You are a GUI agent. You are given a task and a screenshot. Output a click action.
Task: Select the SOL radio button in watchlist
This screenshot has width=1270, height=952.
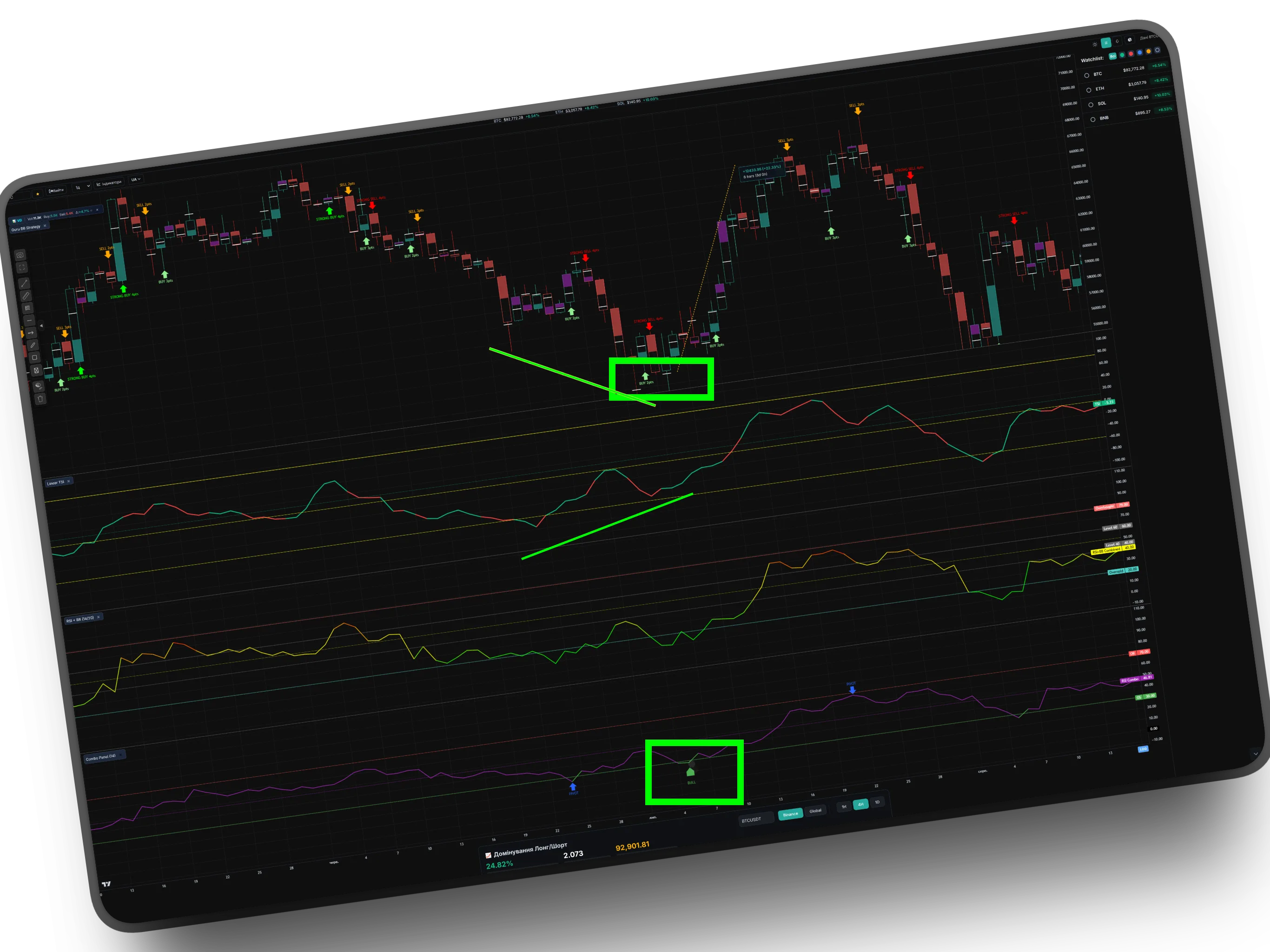(x=1091, y=105)
